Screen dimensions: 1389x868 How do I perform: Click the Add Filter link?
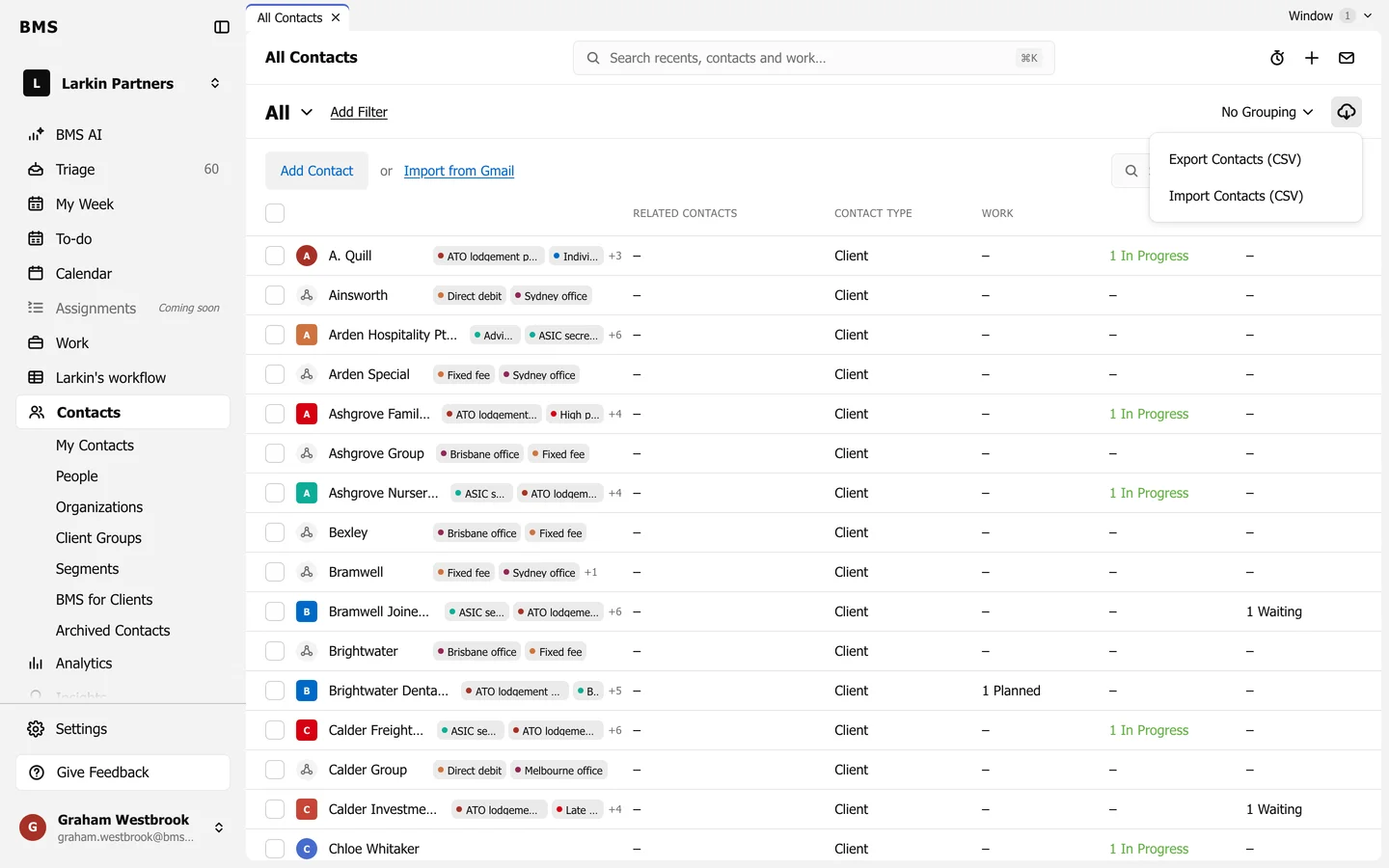[359, 112]
